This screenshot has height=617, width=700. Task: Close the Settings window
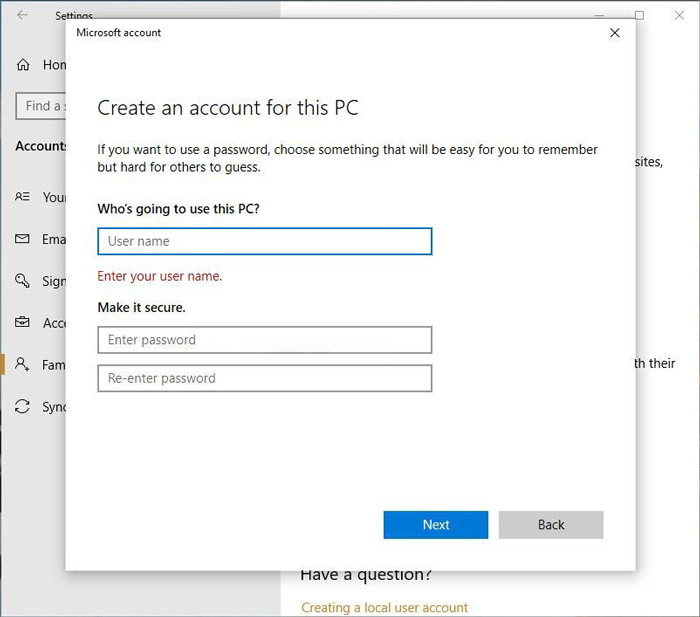679,16
